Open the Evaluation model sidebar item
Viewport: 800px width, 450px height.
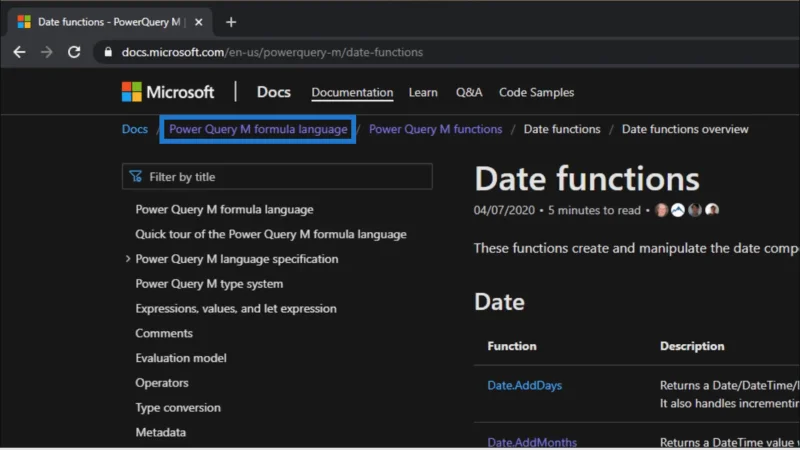pos(181,358)
